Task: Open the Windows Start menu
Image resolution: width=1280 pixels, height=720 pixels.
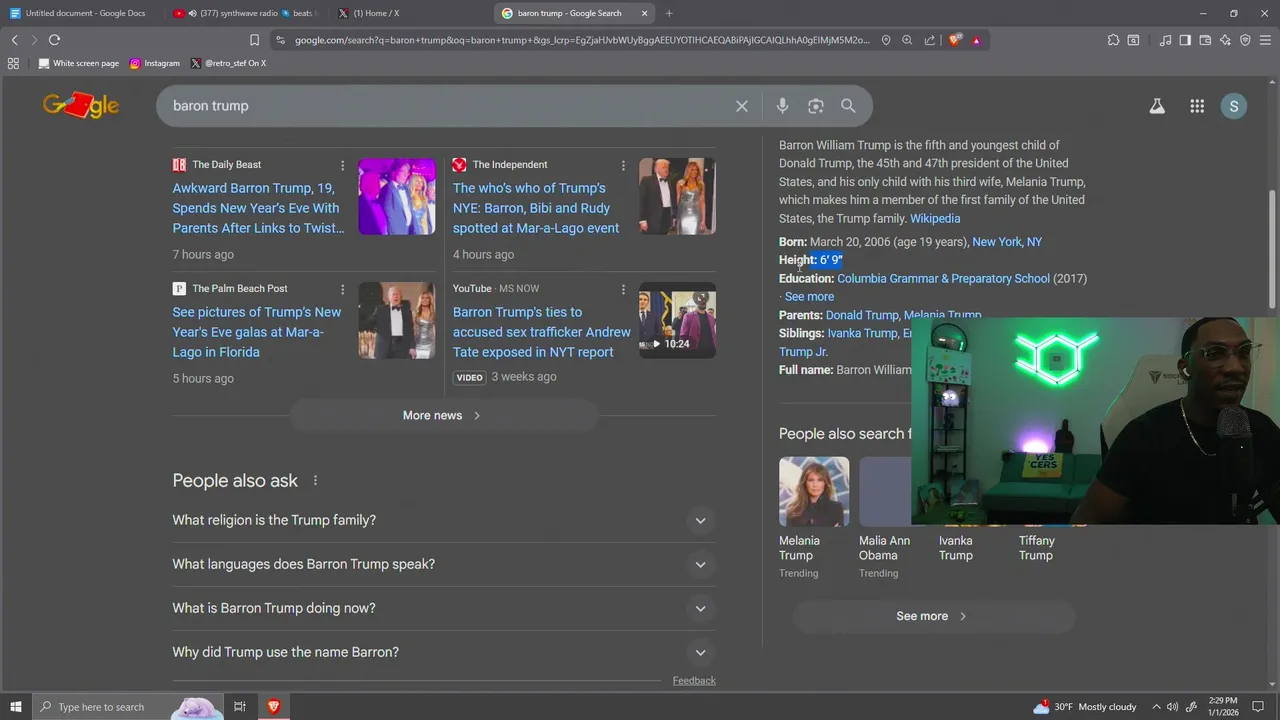Action: point(16,707)
